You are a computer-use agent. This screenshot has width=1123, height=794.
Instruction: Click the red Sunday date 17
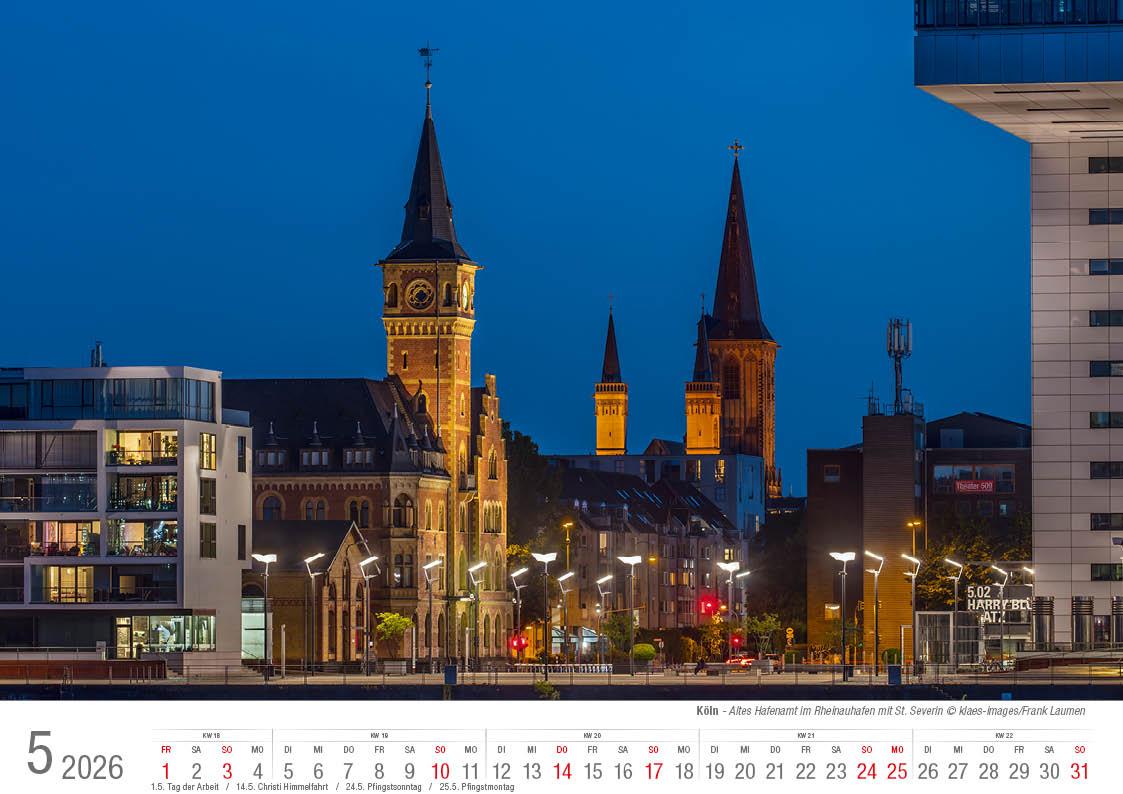tap(654, 772)
